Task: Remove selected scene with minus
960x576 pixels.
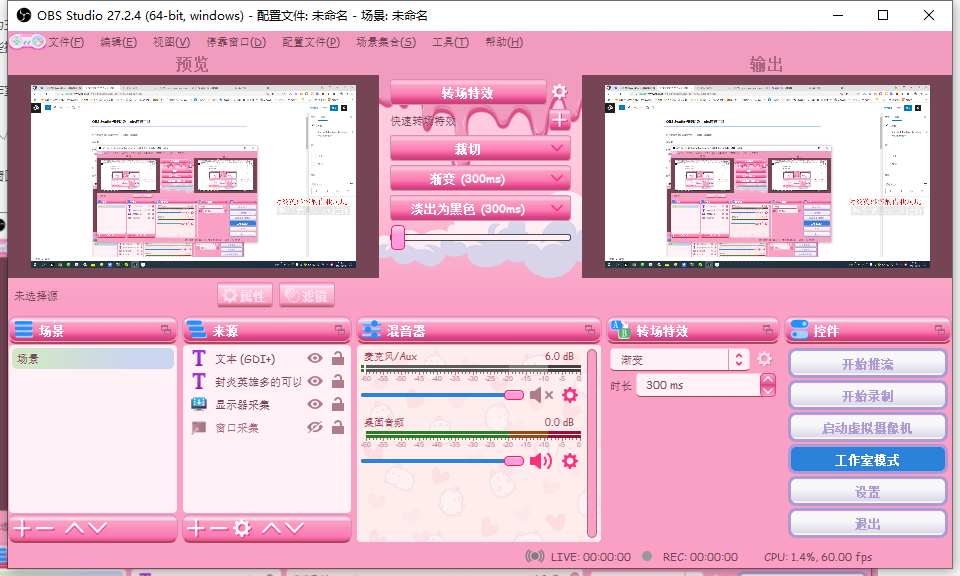Action: tap(45, 528)
